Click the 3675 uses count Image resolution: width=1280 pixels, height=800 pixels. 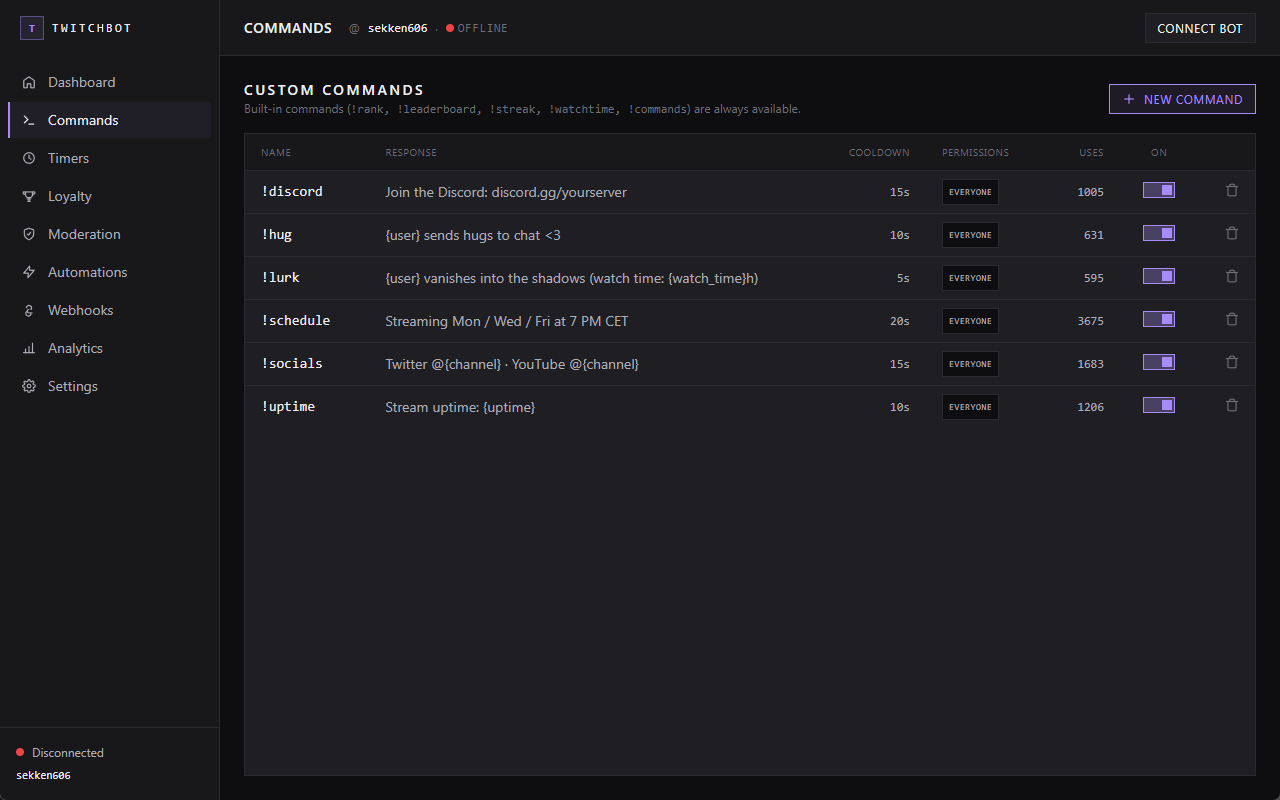tap(1090, 321)
